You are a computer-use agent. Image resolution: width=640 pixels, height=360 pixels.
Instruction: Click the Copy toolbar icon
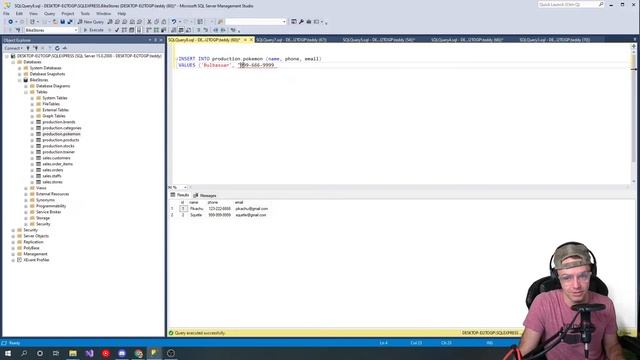[x=156, y=22]
